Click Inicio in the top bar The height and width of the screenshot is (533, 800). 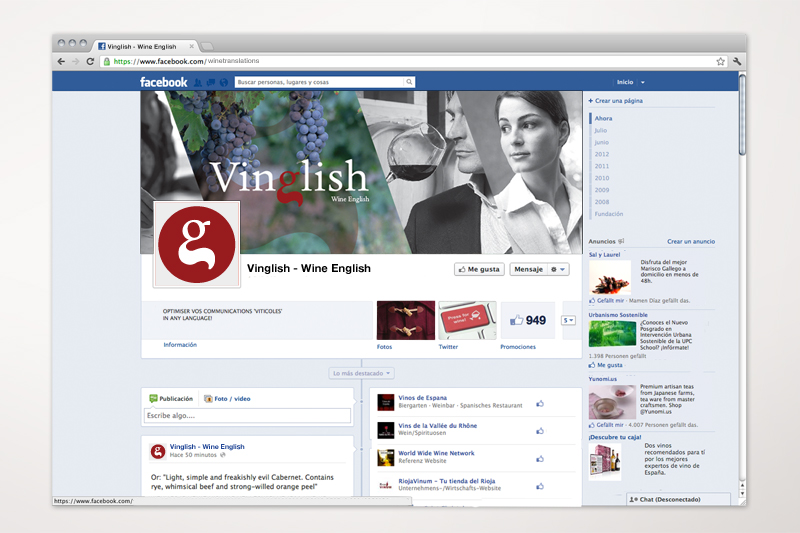625,82
